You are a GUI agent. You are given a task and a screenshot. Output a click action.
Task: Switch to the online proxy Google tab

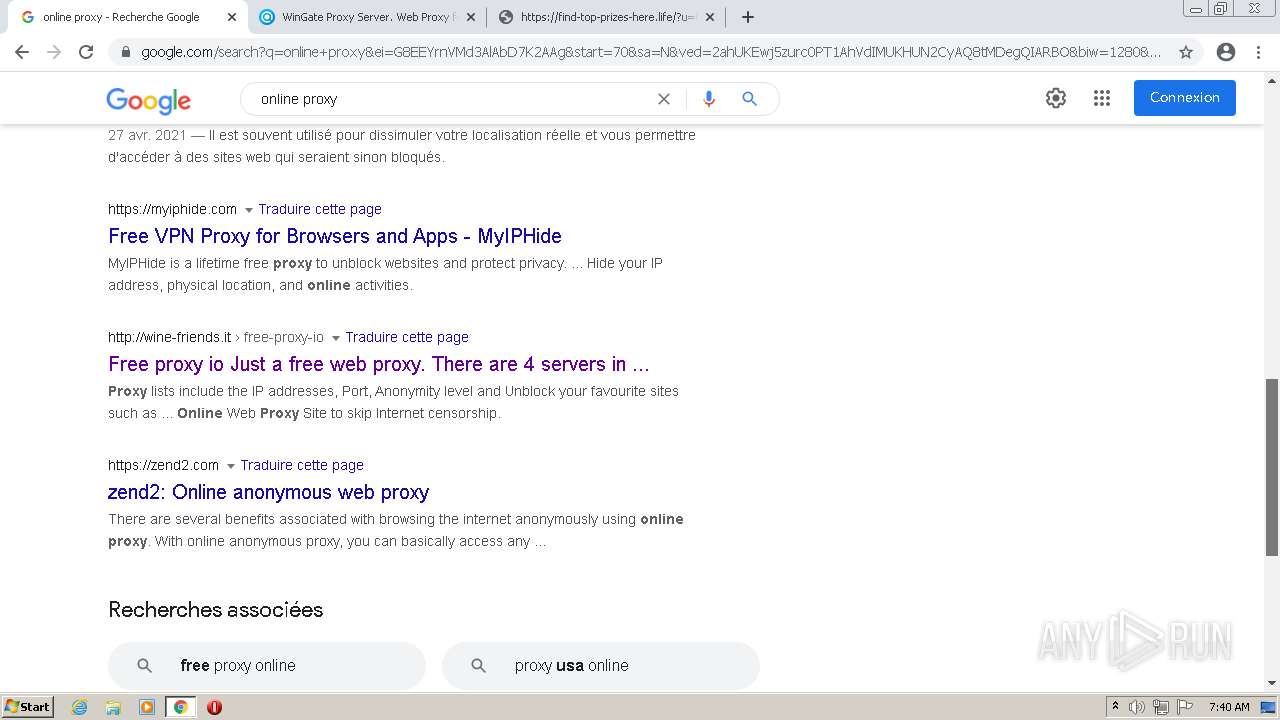coord(127,17)
